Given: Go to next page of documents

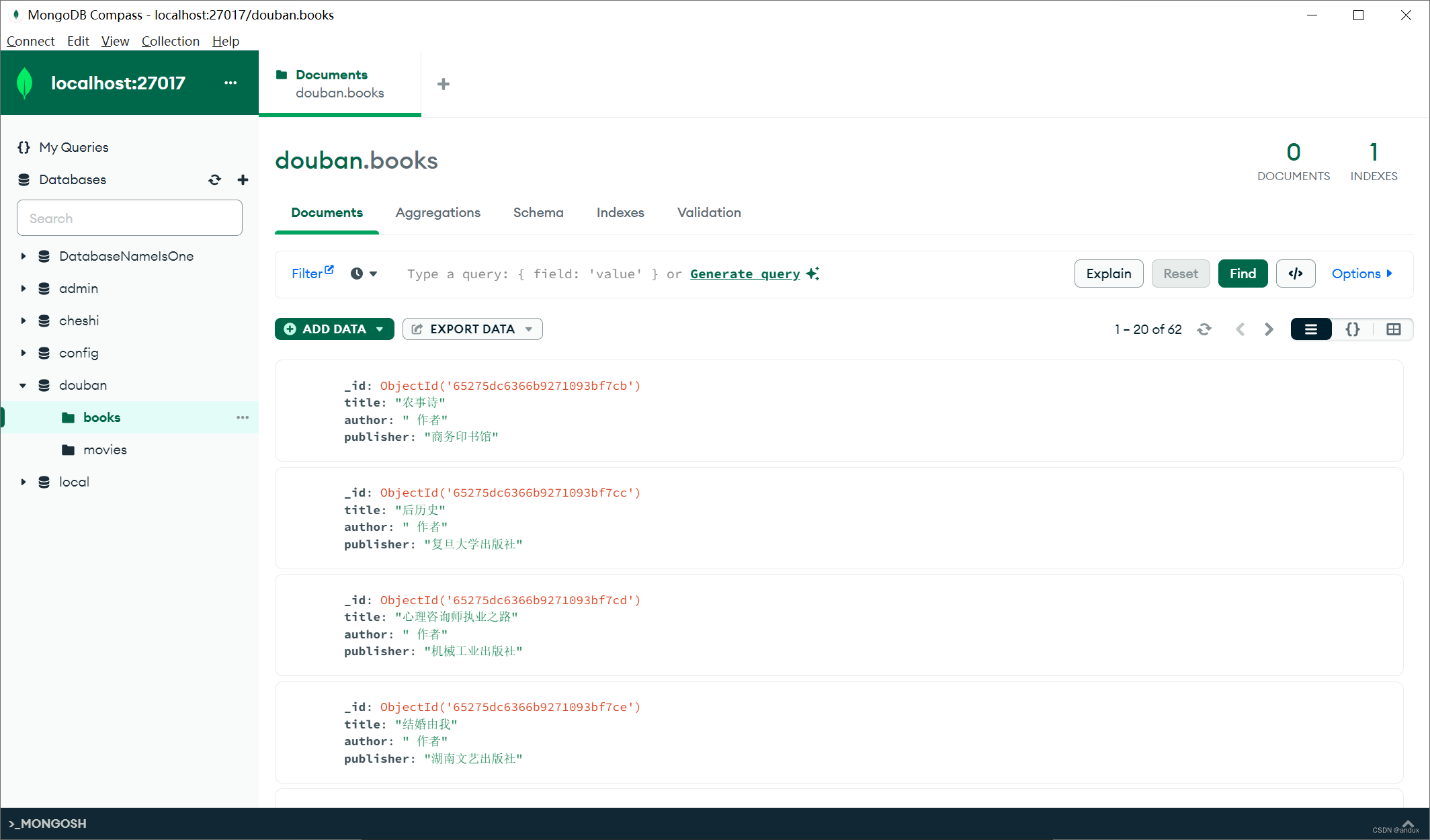Looking at the screenshot, I should click(1268, 329).
